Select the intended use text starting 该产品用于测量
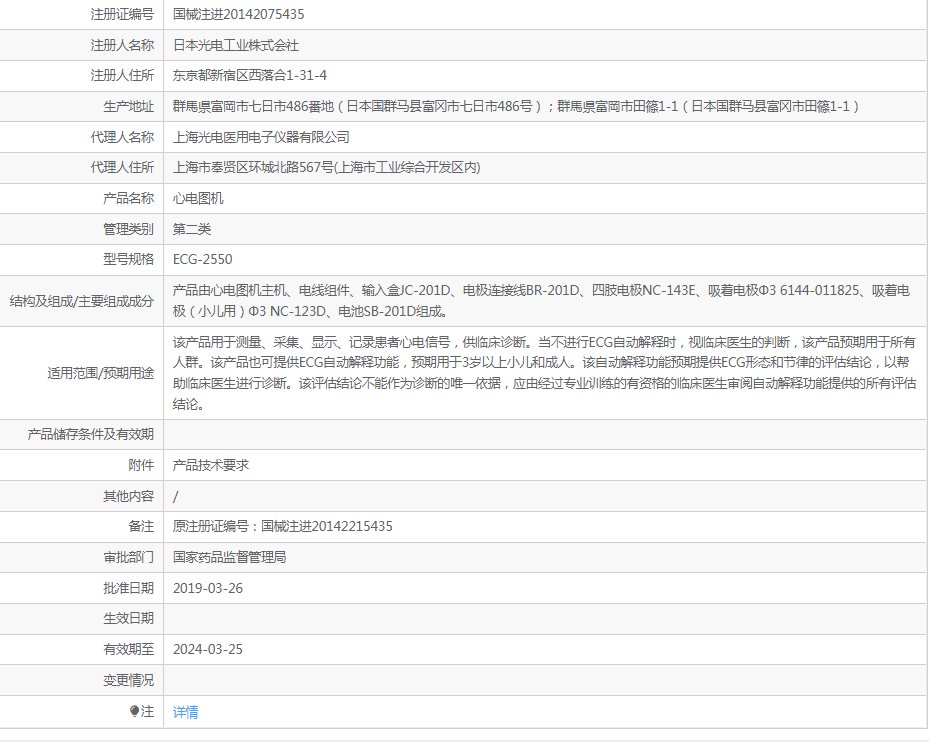 (x=544, y=373)
